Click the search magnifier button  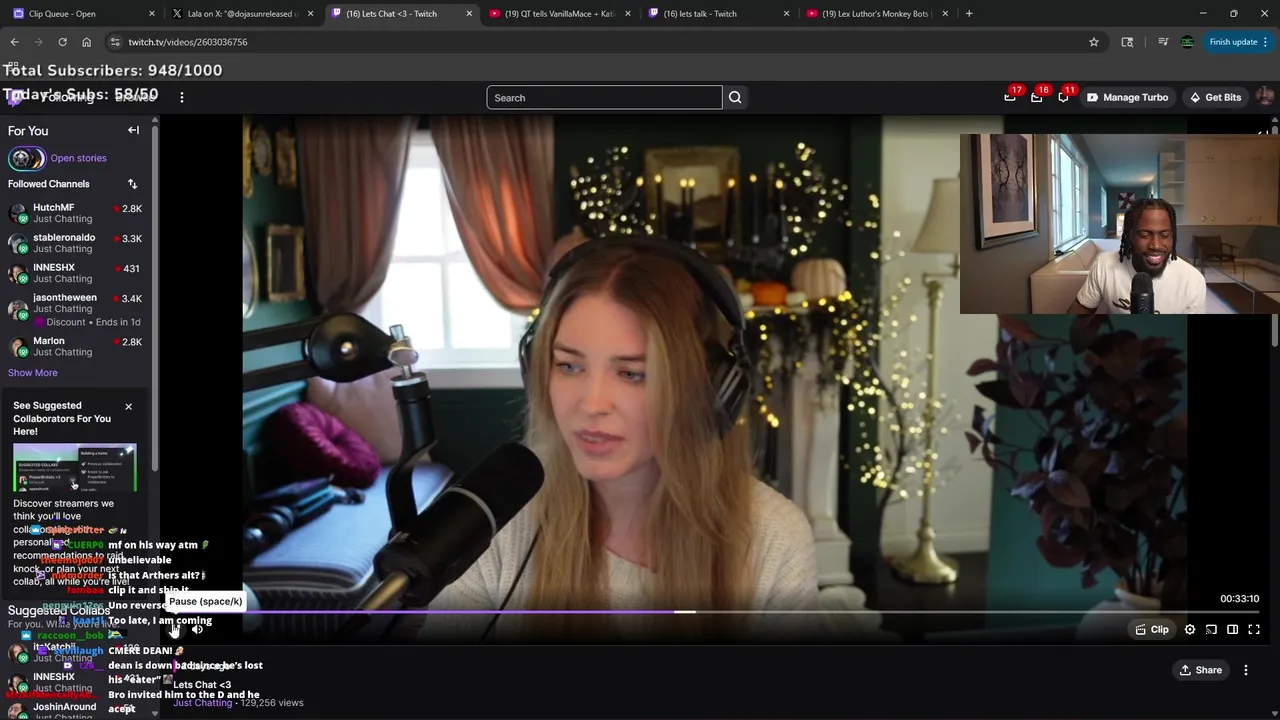pyautogui.click(x=735, y=97)
